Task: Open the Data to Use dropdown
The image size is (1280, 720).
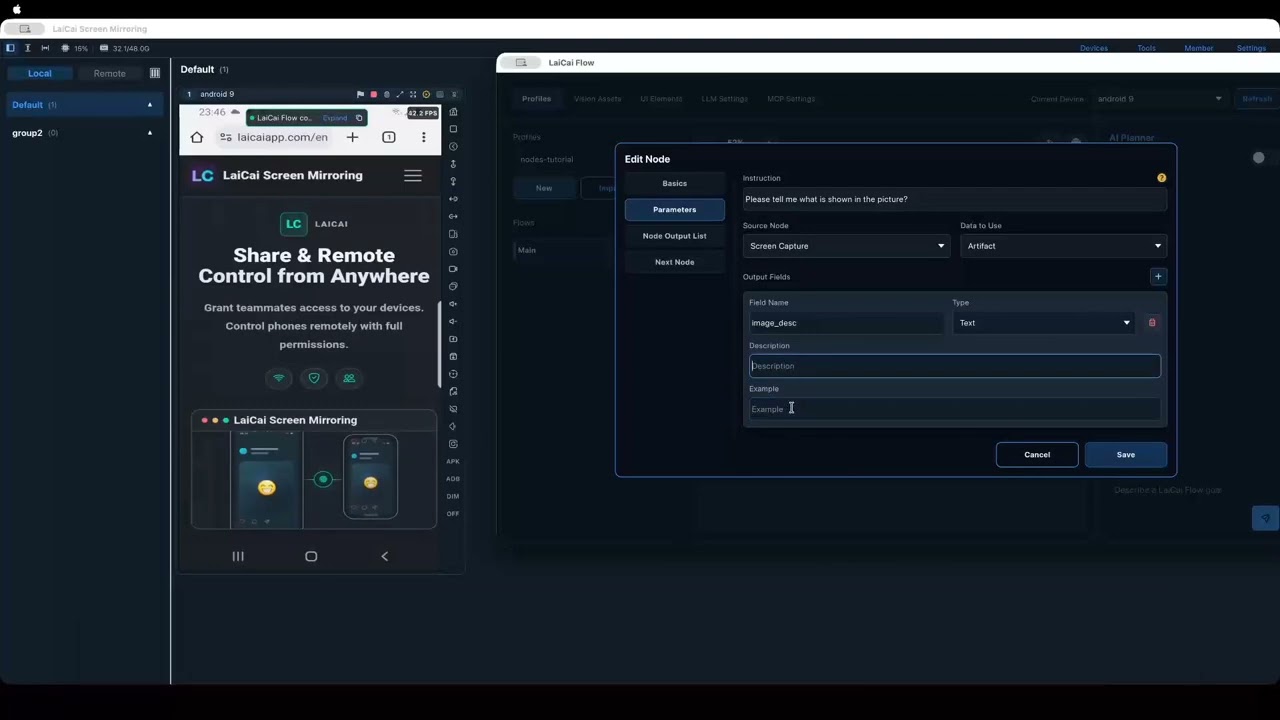Action: pyautogui.click(x=1064, y=246)
